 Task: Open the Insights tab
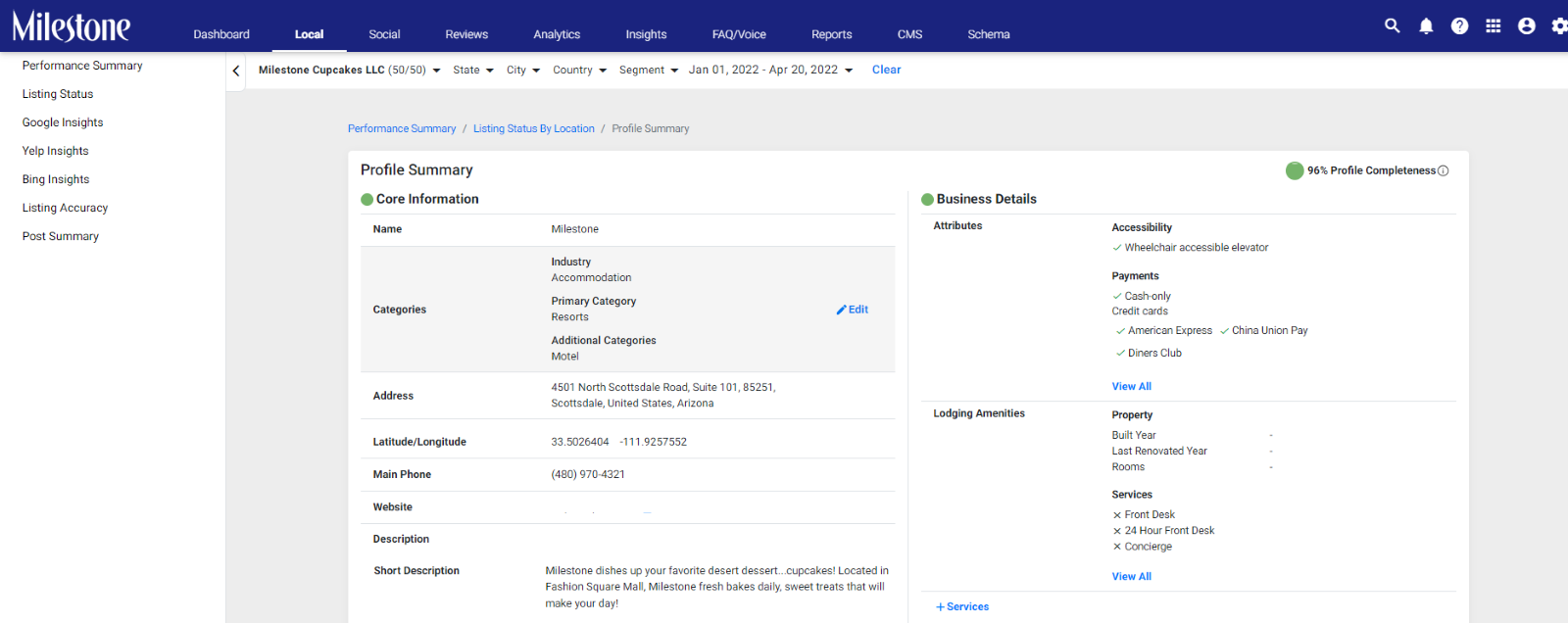646,34
